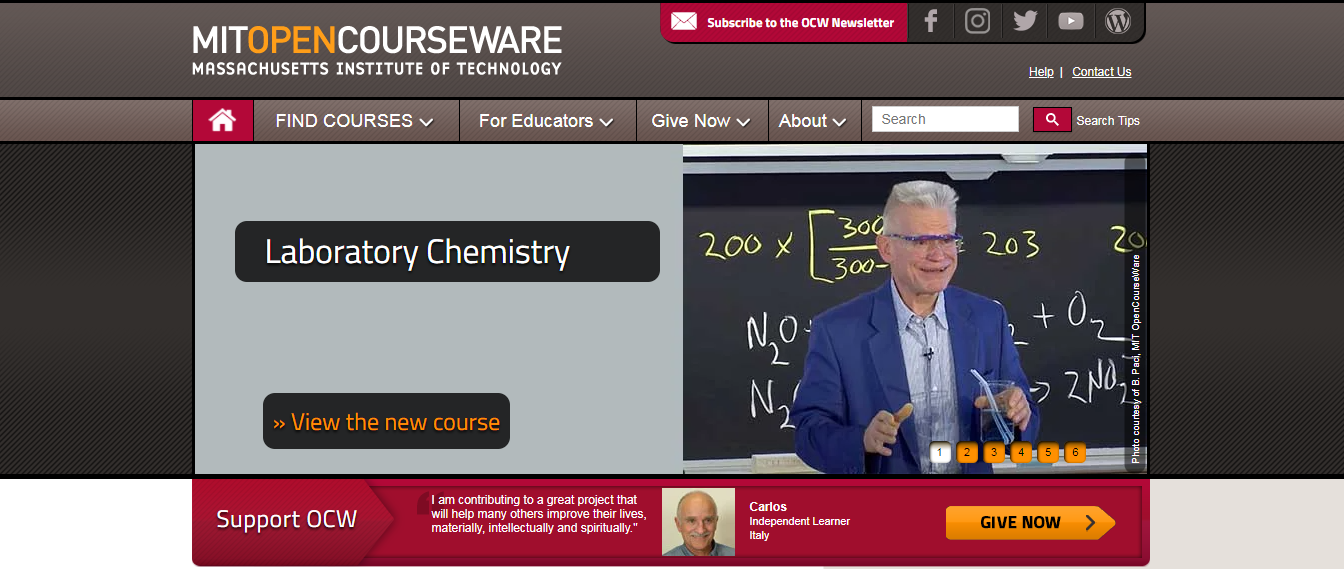Go to the home page icon
The image size is (1344, 569).
222,121
